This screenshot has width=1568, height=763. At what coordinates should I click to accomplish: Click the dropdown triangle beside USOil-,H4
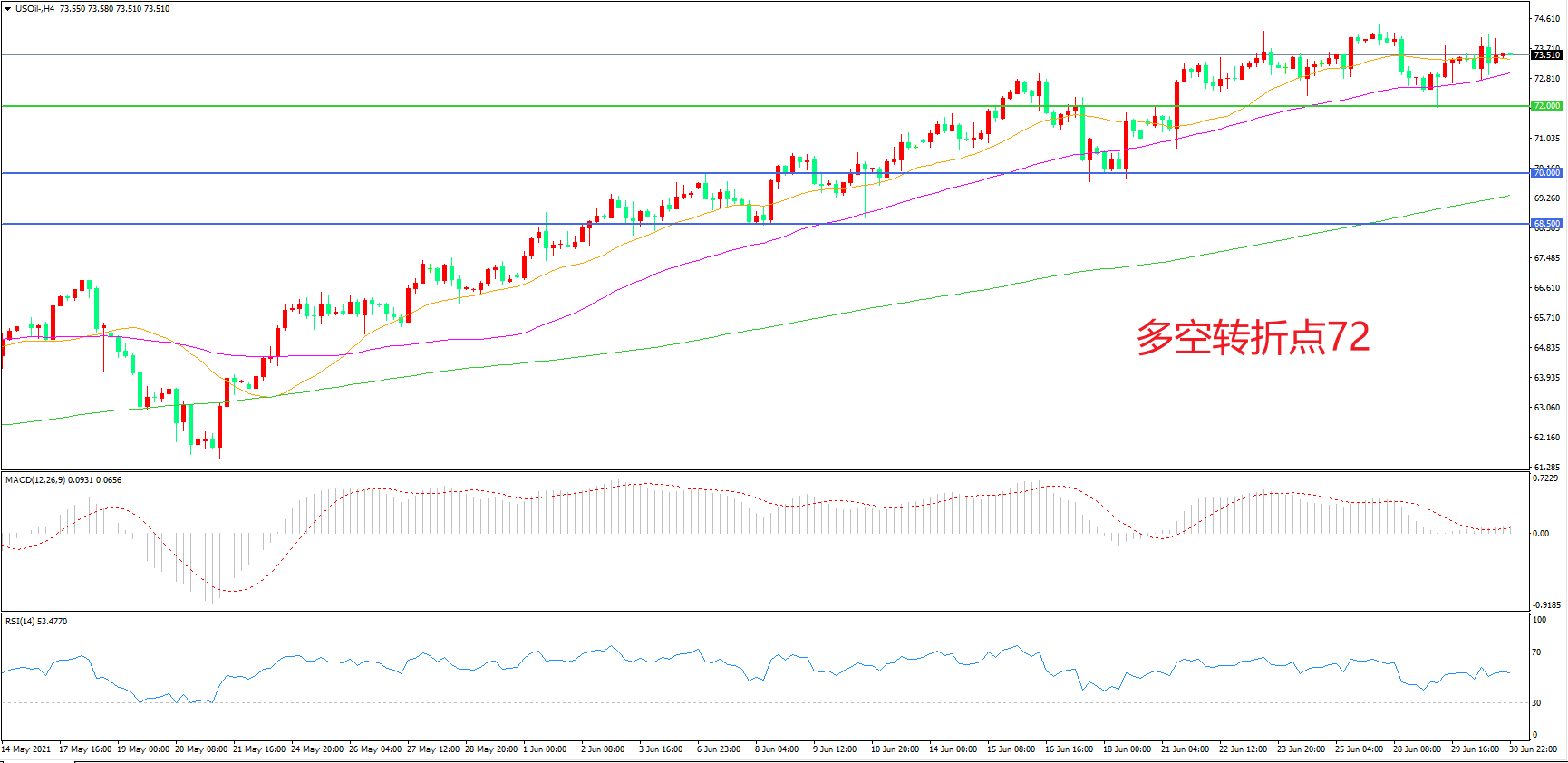pos(8,9)
